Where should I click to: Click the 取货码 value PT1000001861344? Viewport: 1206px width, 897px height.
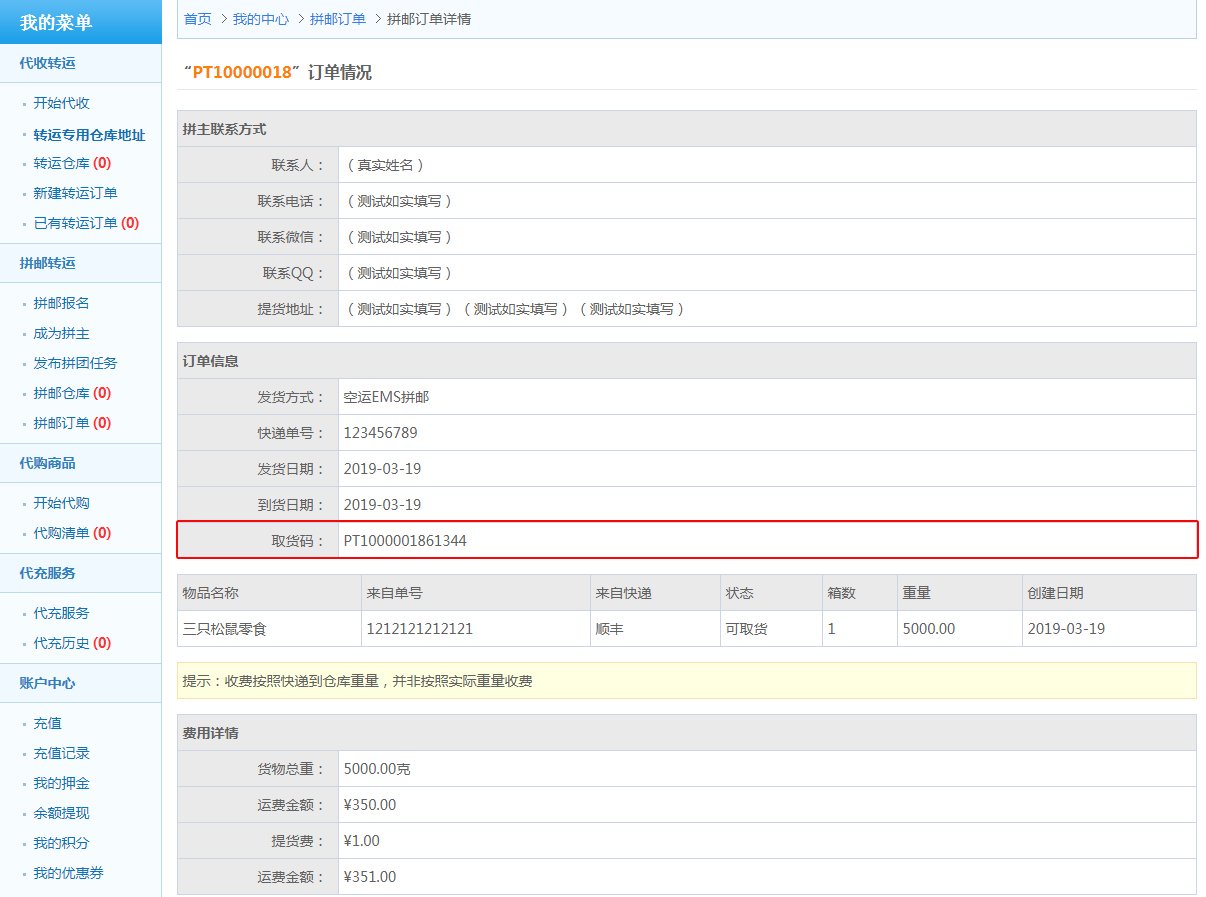405,541
